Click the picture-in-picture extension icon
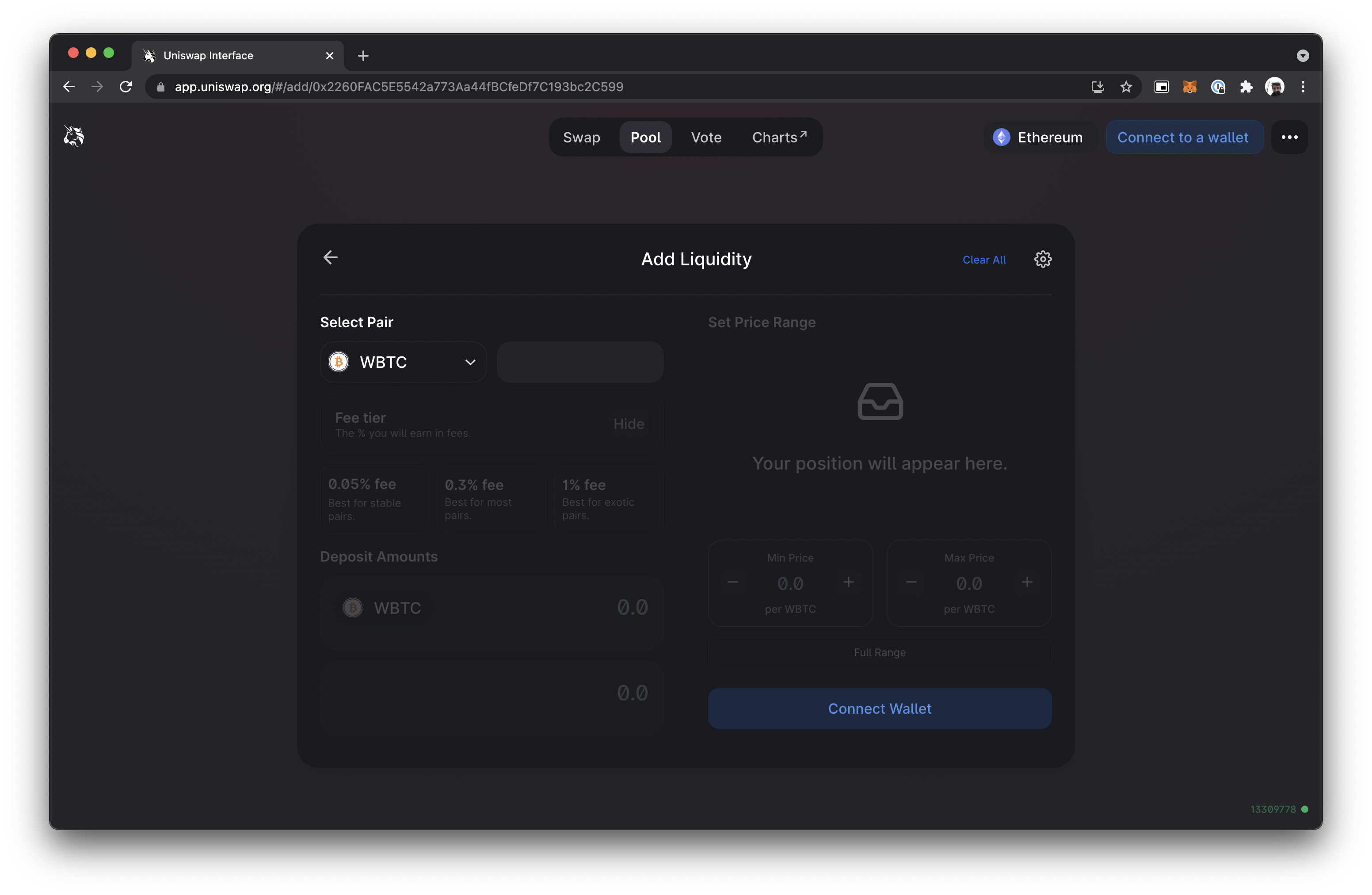The width and height of the screenshot is (1372, 895). tap(1161, 87)
